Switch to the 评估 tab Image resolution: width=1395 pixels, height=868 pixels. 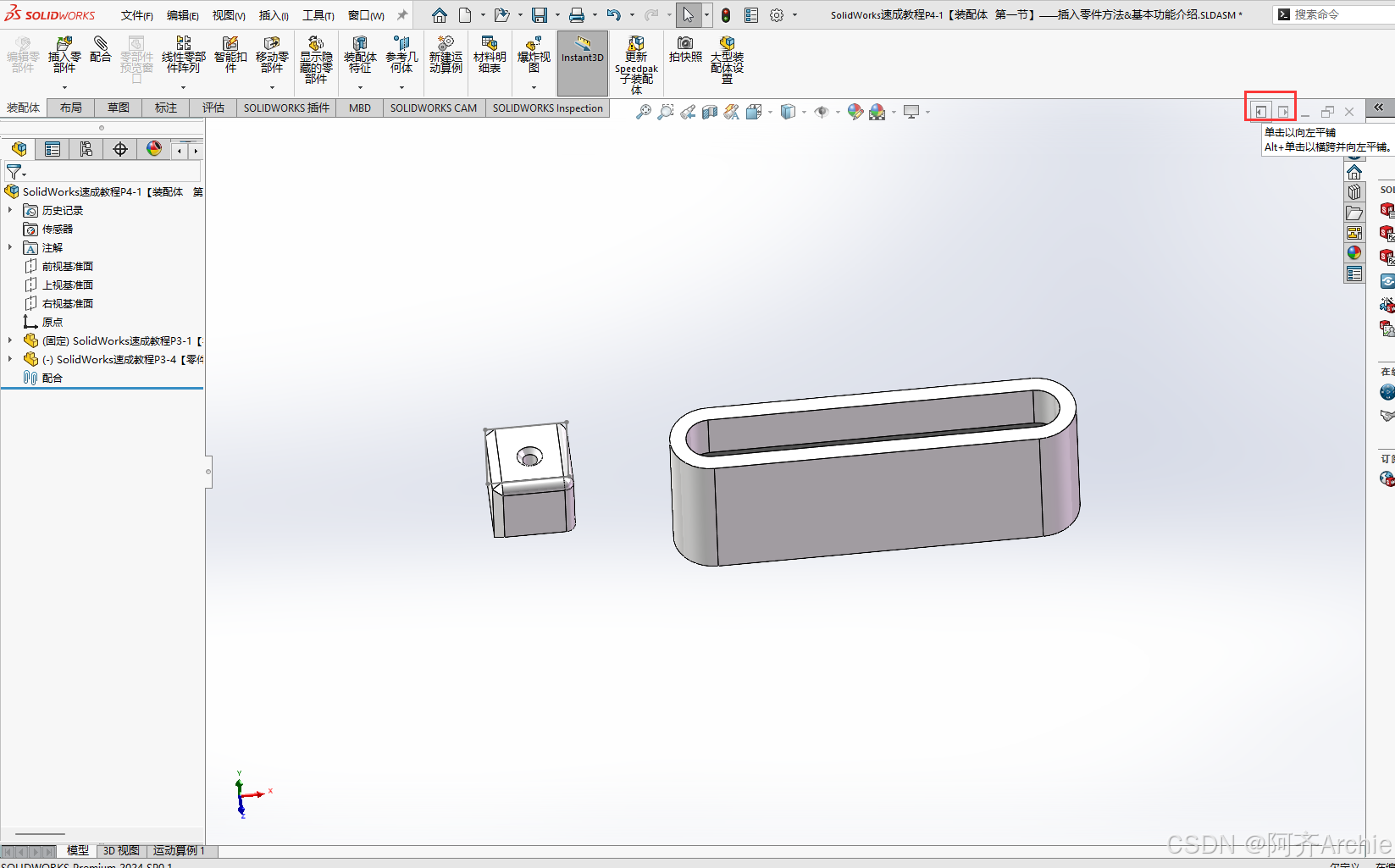213,108
